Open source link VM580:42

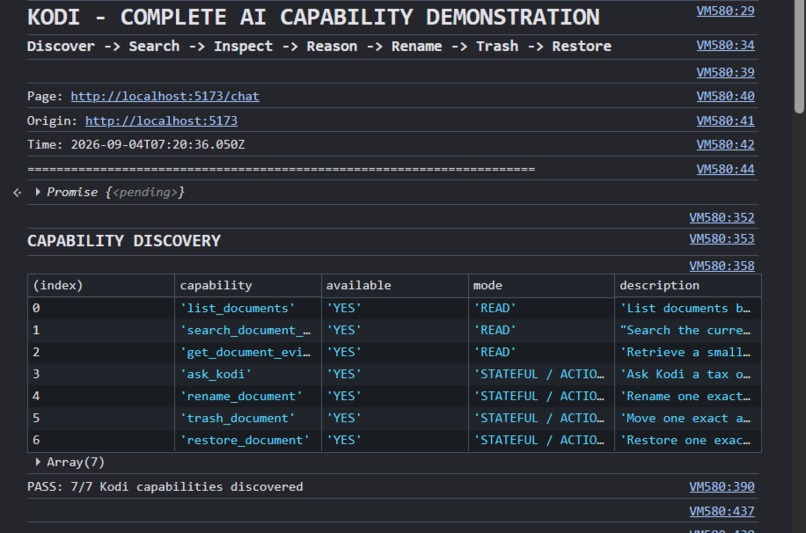tap(725, 145)
